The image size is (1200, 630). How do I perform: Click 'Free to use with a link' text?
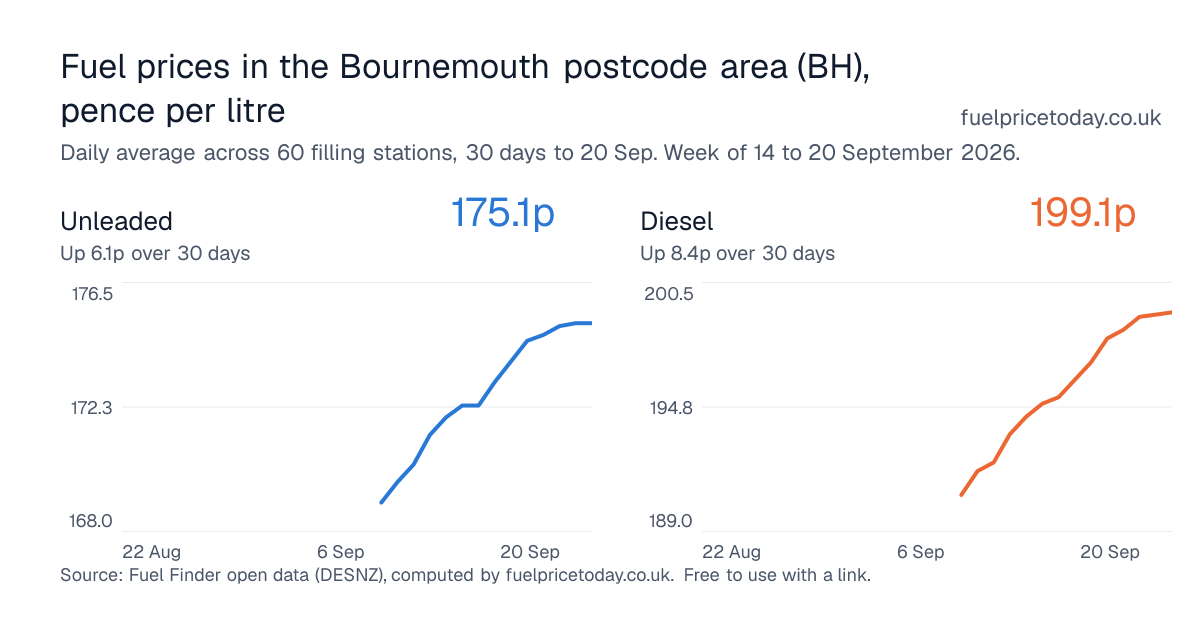[x=779, y=576]
